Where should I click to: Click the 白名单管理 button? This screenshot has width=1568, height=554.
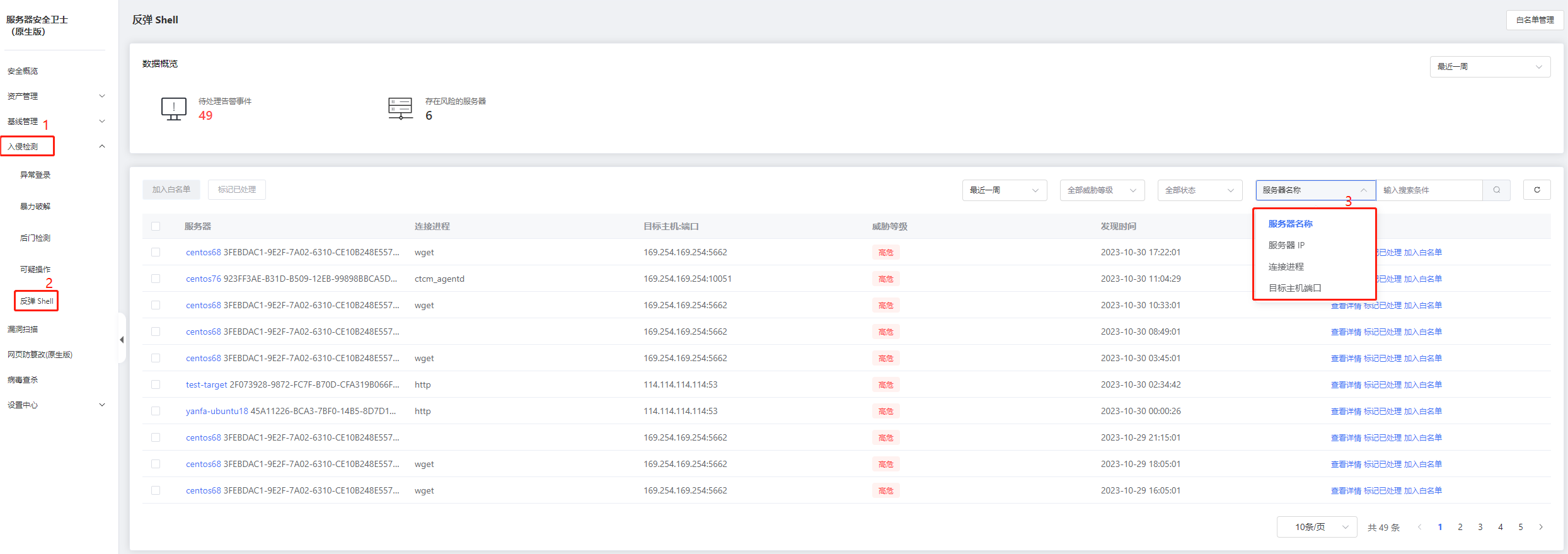point(1535,20)
